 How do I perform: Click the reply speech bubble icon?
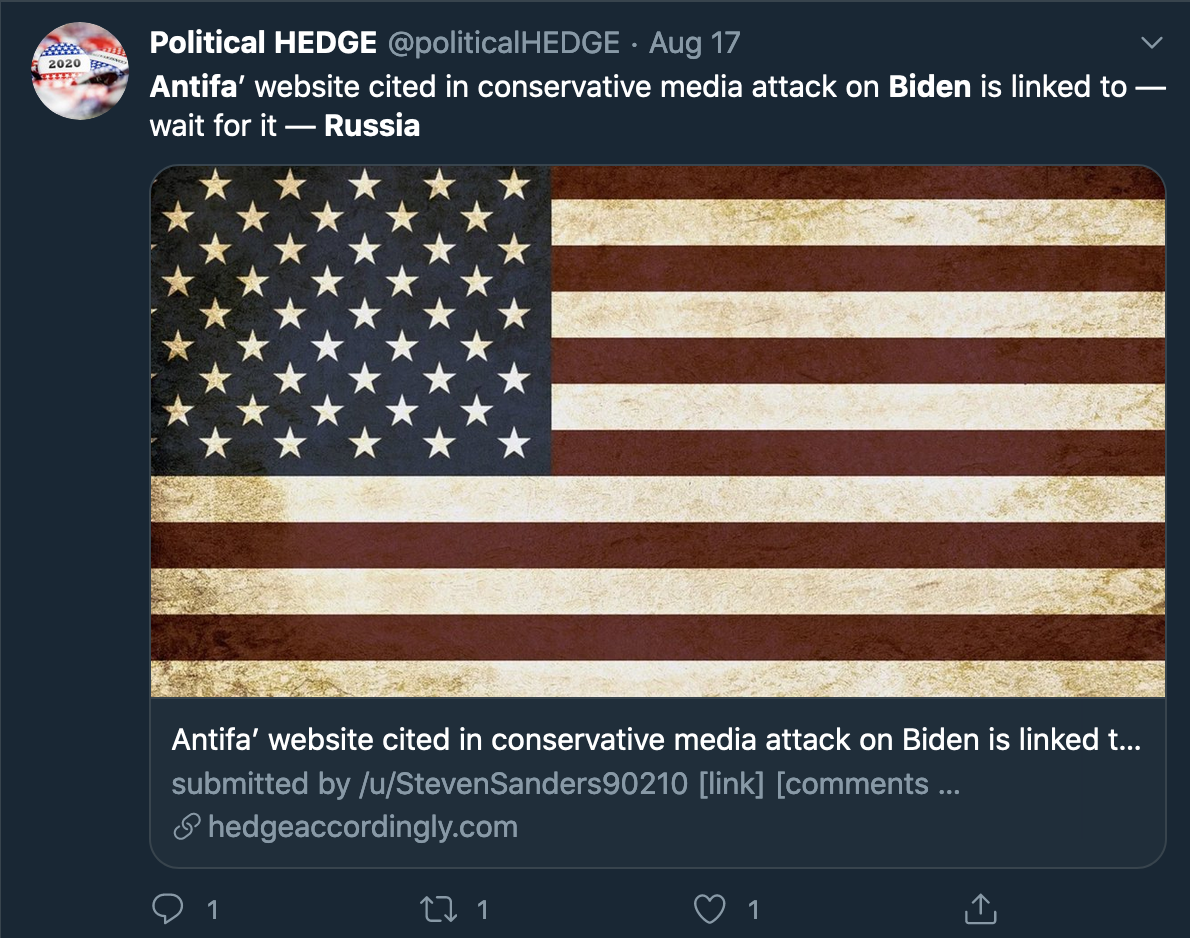click(168, 908)
